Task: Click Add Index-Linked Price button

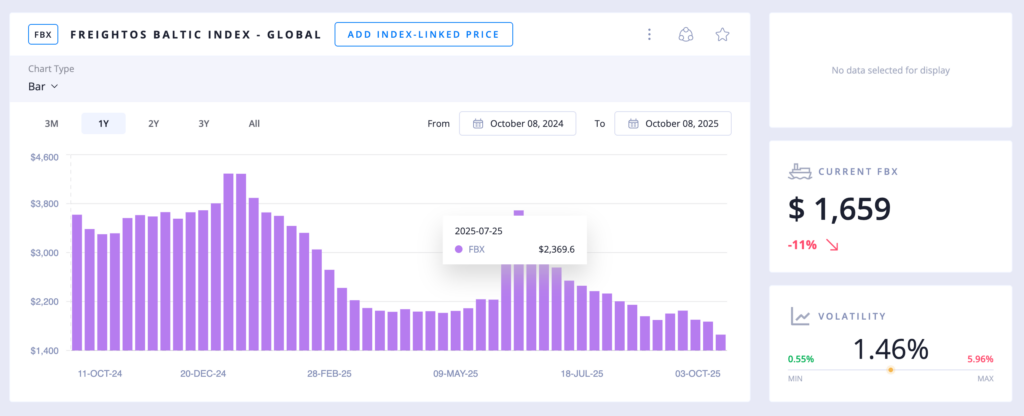Action: tap(423, 35)
